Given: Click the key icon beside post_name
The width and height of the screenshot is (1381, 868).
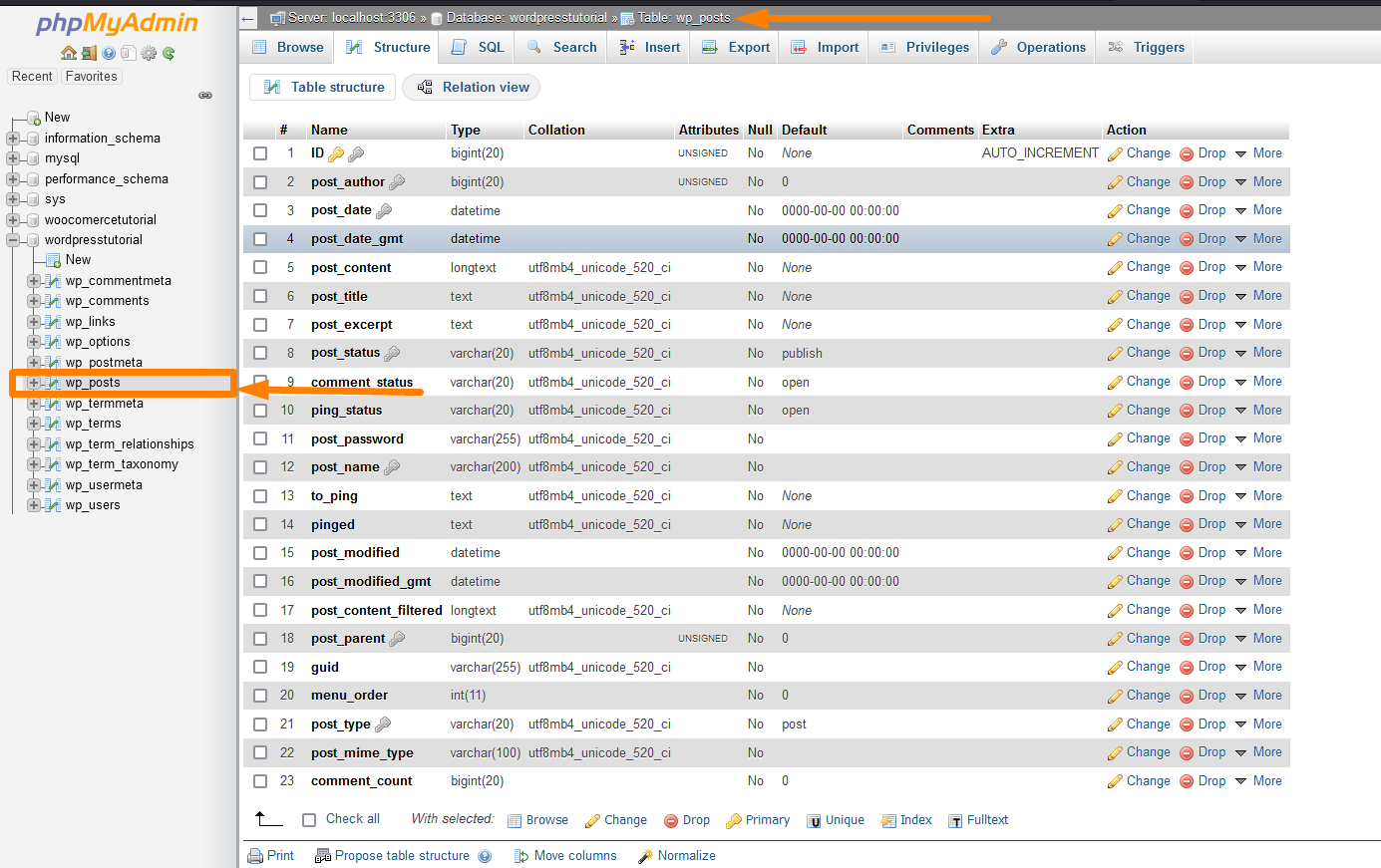Looking at the screenshot, I should [x=392, y=467].
